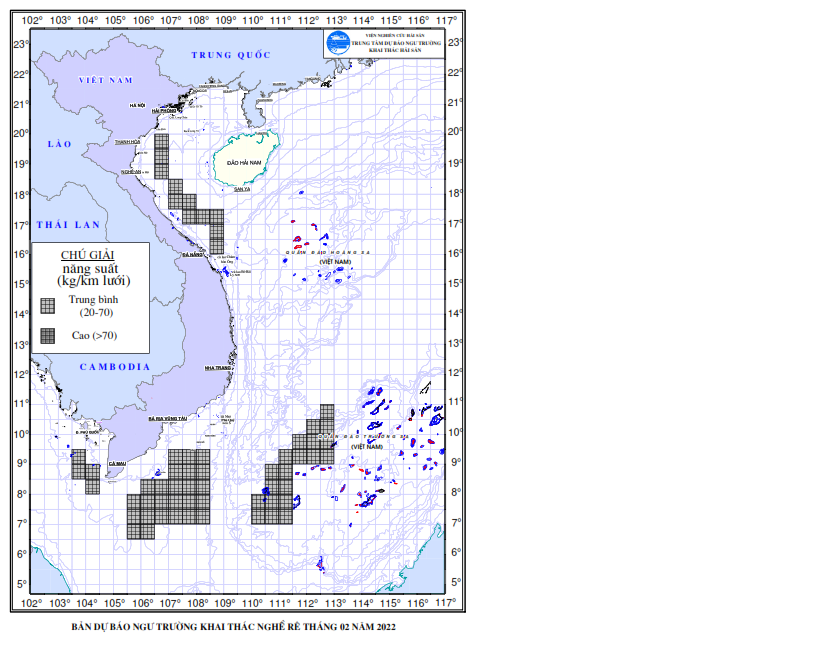Image resolution: width=819 pixels, height=645 pixels.
Task: Click the hatched zone off Thanh Hóa coast
Action: [x=161, y=156]
